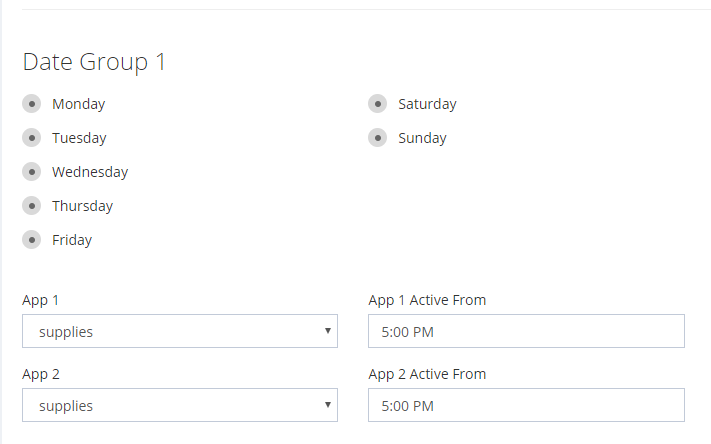Click the Sunday label text
Screen dimensions: 711x444
(x=422, y=138)
